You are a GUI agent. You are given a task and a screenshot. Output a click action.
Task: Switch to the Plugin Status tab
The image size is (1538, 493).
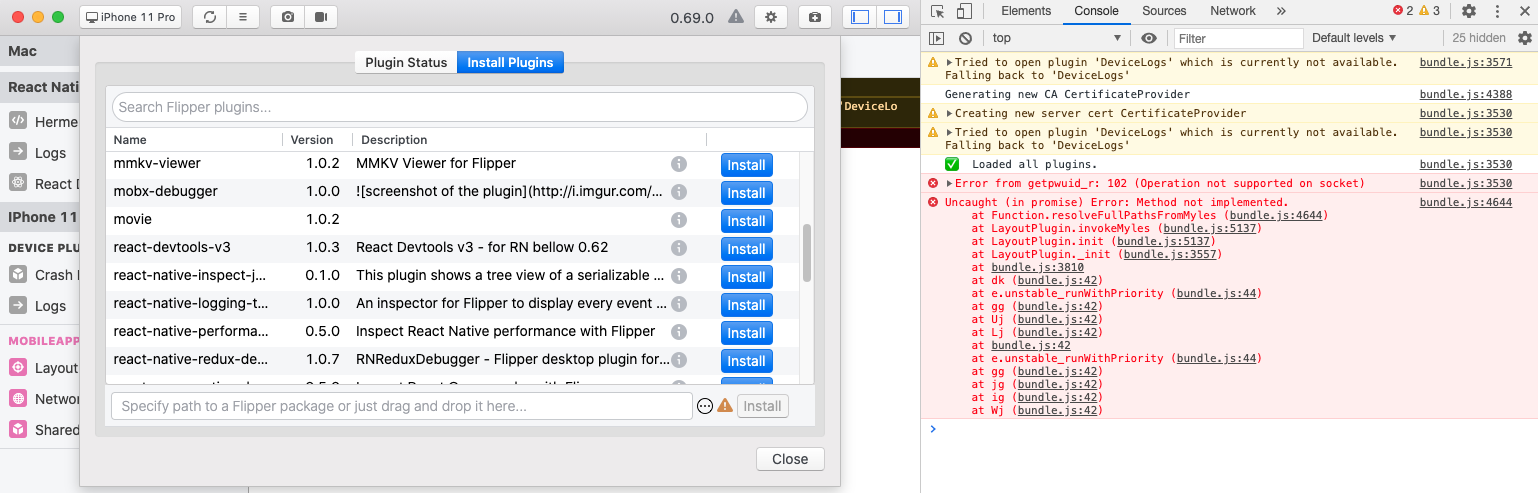pos(406,62)
